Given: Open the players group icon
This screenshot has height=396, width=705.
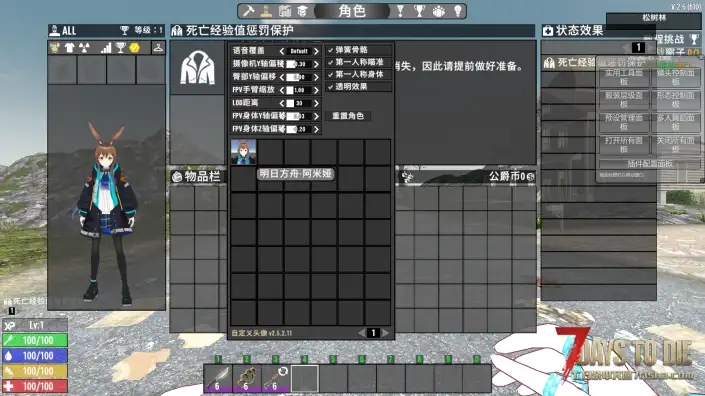Looking at the screenshot, I should pyautogui.click(x=438, y=11).
